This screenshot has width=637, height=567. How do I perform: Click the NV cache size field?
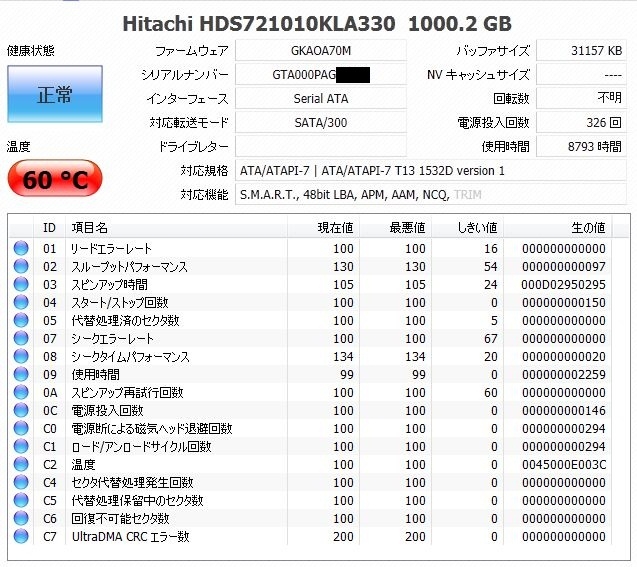click(x=581, y=75)
